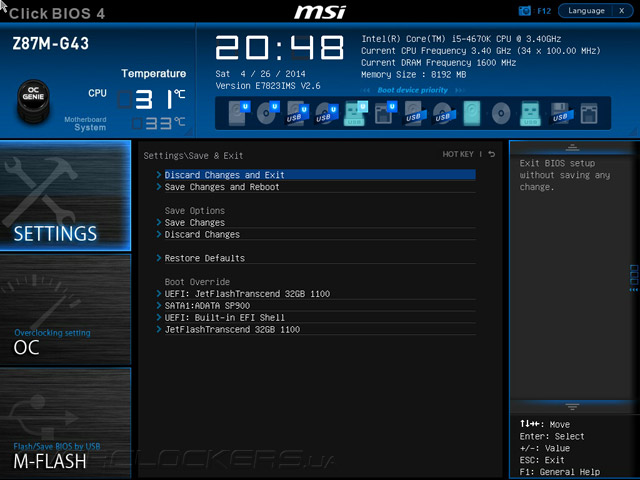The width and height of the screenshot is (640, 480).
Task: Click the help panel's top collapse handle
Action: (x=572, y=147)
